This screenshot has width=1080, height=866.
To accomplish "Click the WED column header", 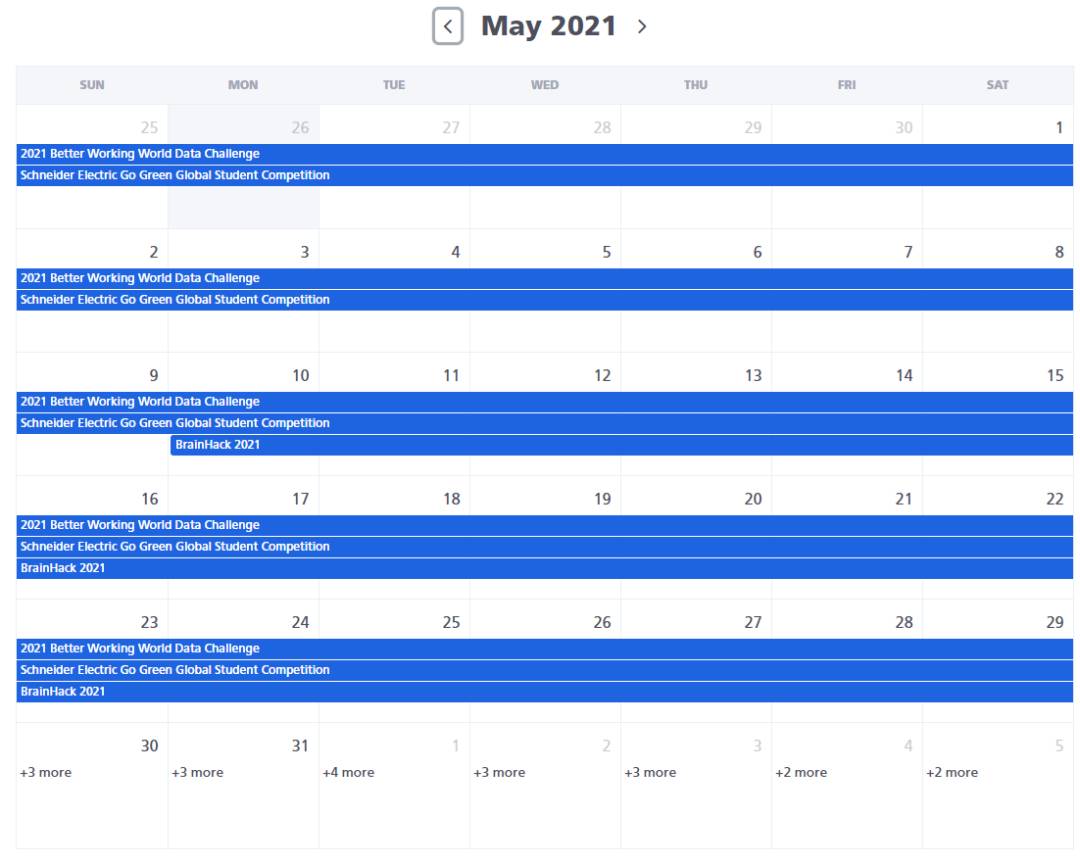I will pyautogui.click(x=545, y=85).
